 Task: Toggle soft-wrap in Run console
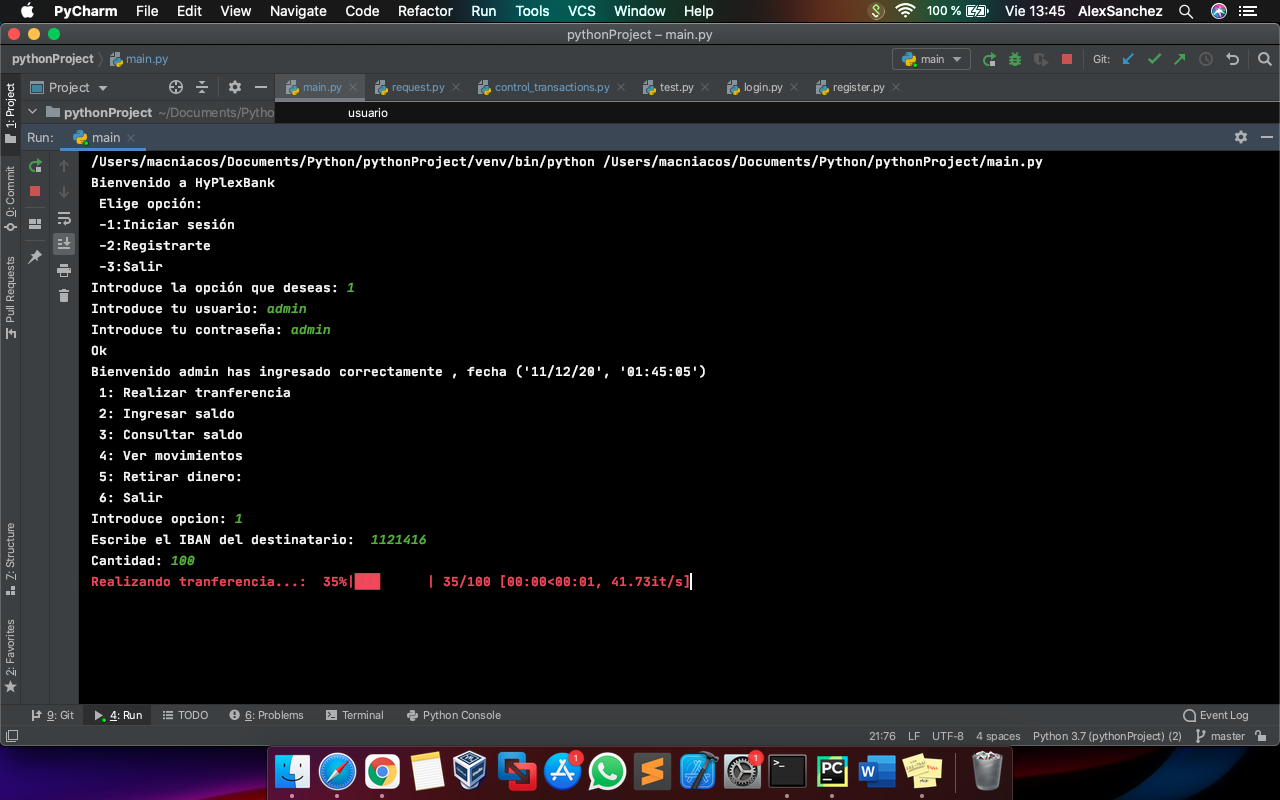64,218
